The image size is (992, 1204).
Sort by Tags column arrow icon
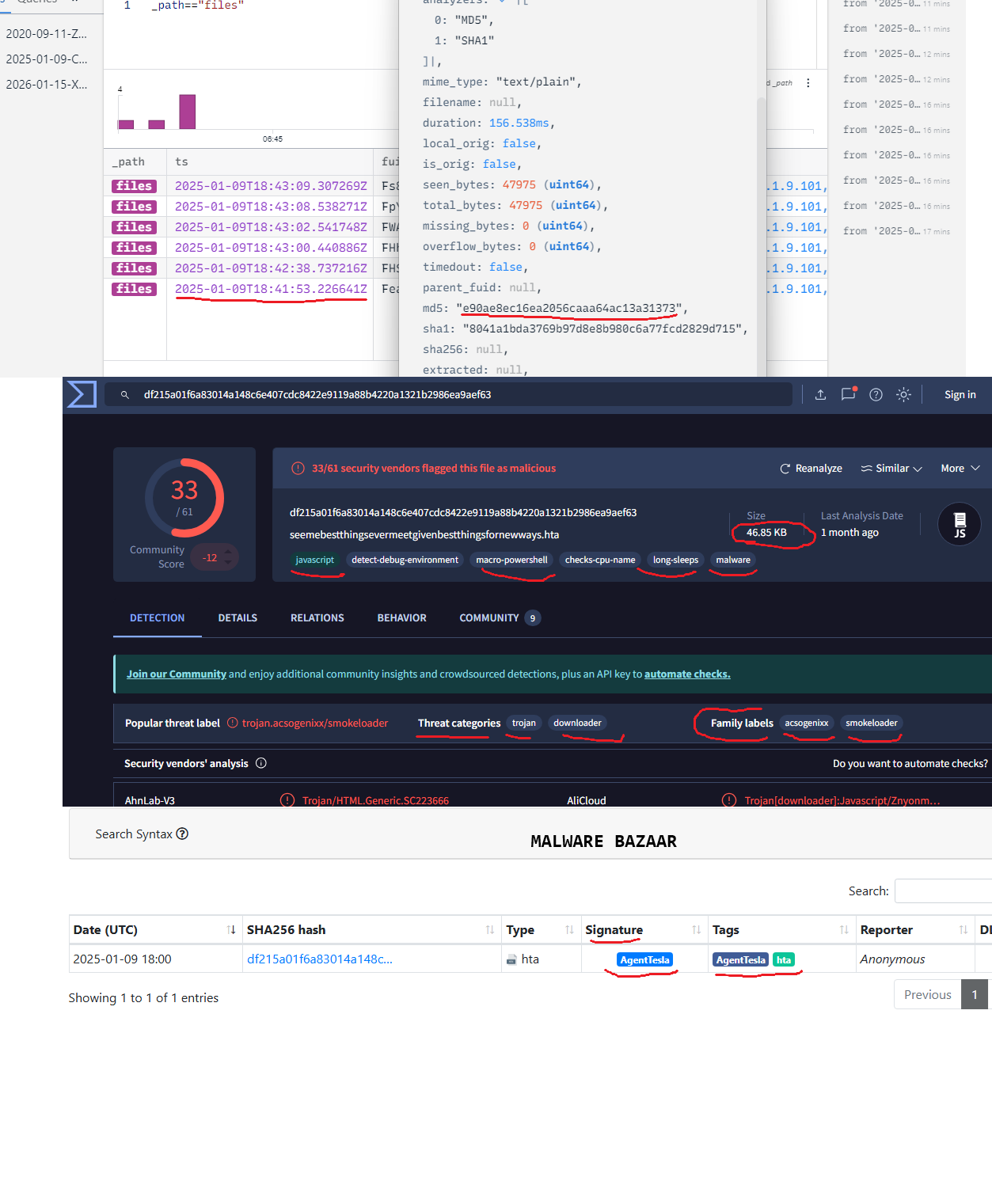click(x=844, y=930)
